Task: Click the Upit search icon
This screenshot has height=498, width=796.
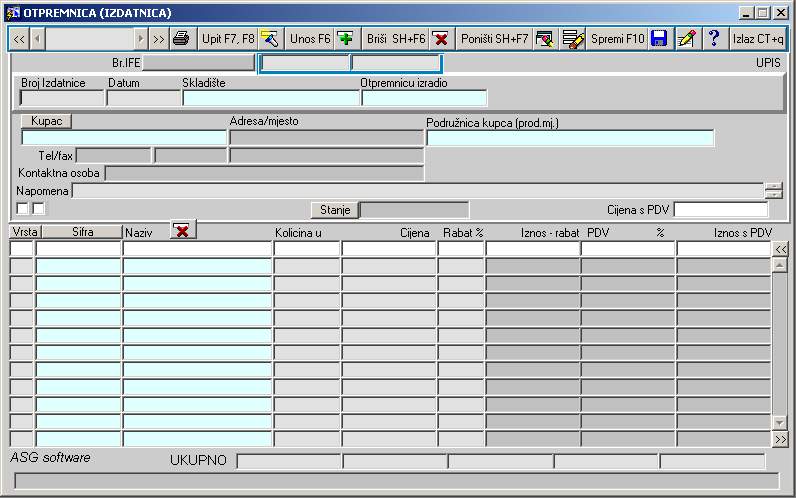Action: [x=269, y=39]
